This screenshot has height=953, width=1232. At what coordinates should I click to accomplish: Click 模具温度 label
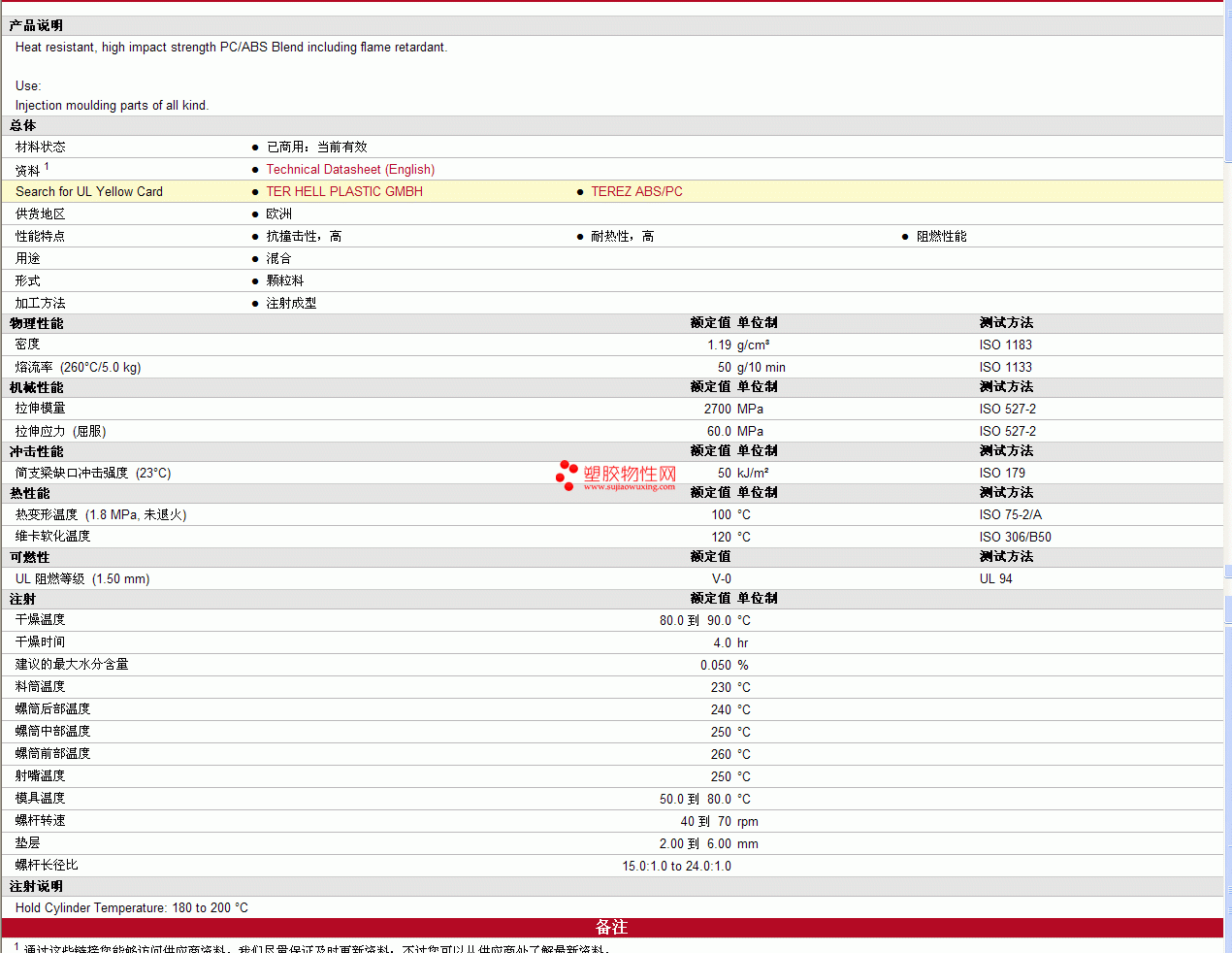[x=41, y=799]
